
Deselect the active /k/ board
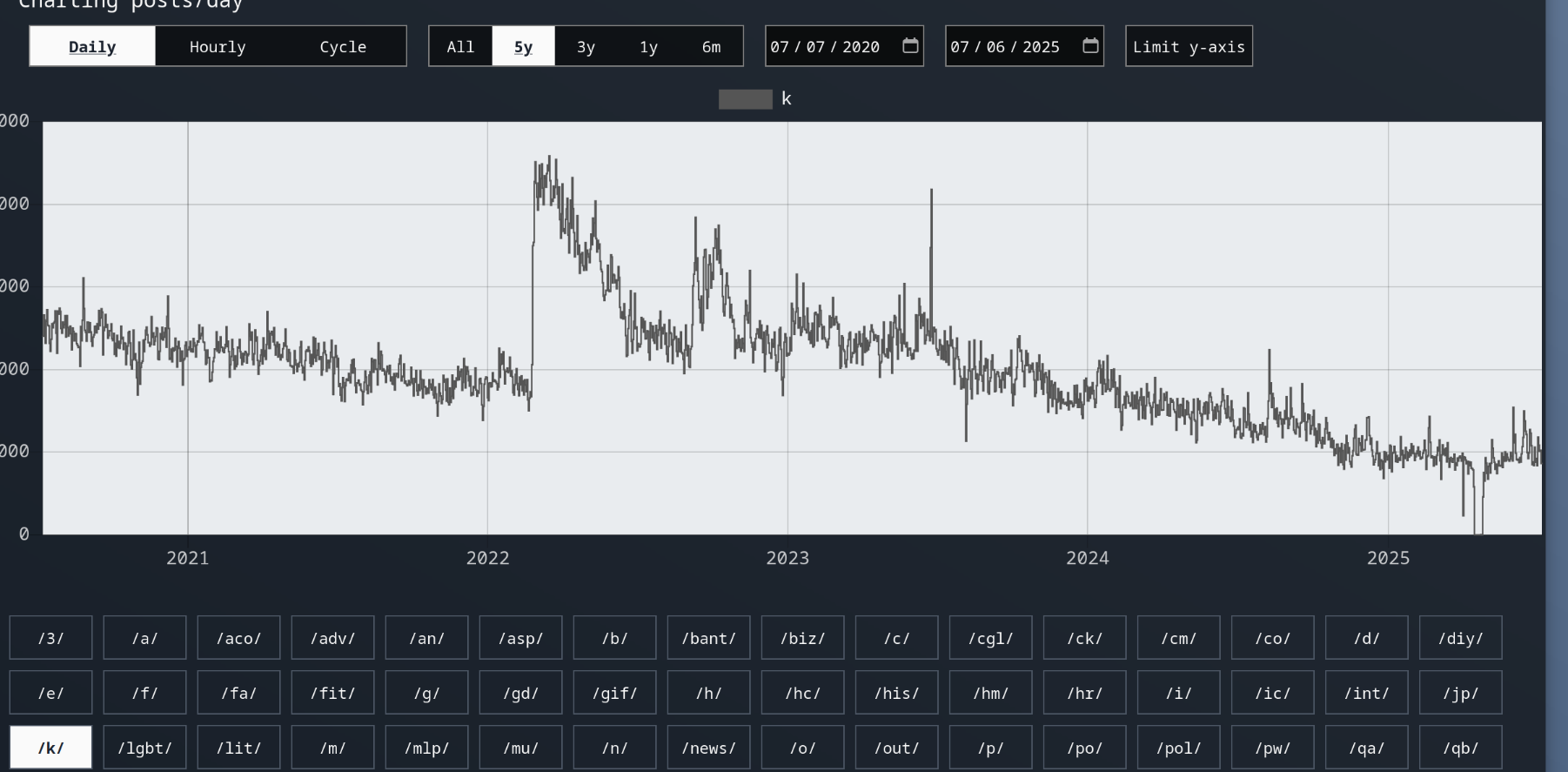(50, 748)
